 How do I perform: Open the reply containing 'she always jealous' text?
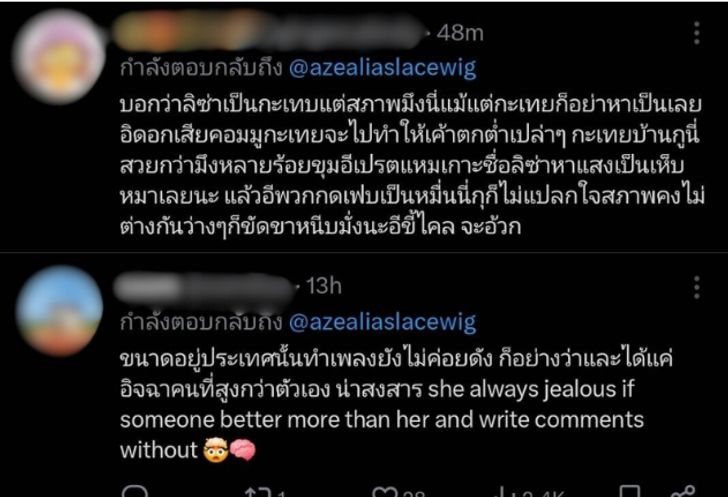pos(396,405)
